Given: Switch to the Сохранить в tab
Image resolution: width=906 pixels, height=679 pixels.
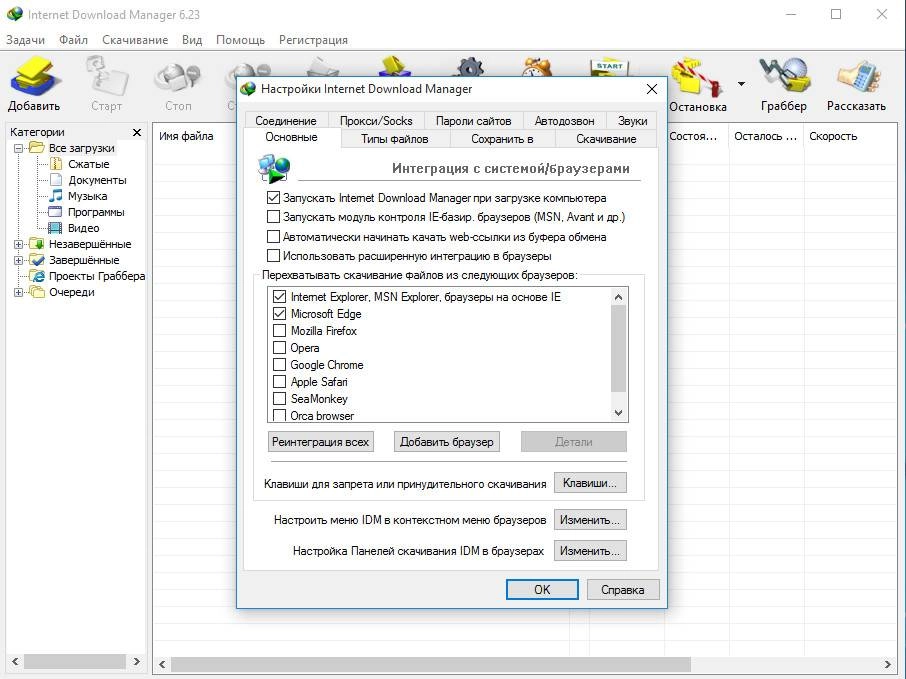Looking at the screenshot, I should [502, 139].
